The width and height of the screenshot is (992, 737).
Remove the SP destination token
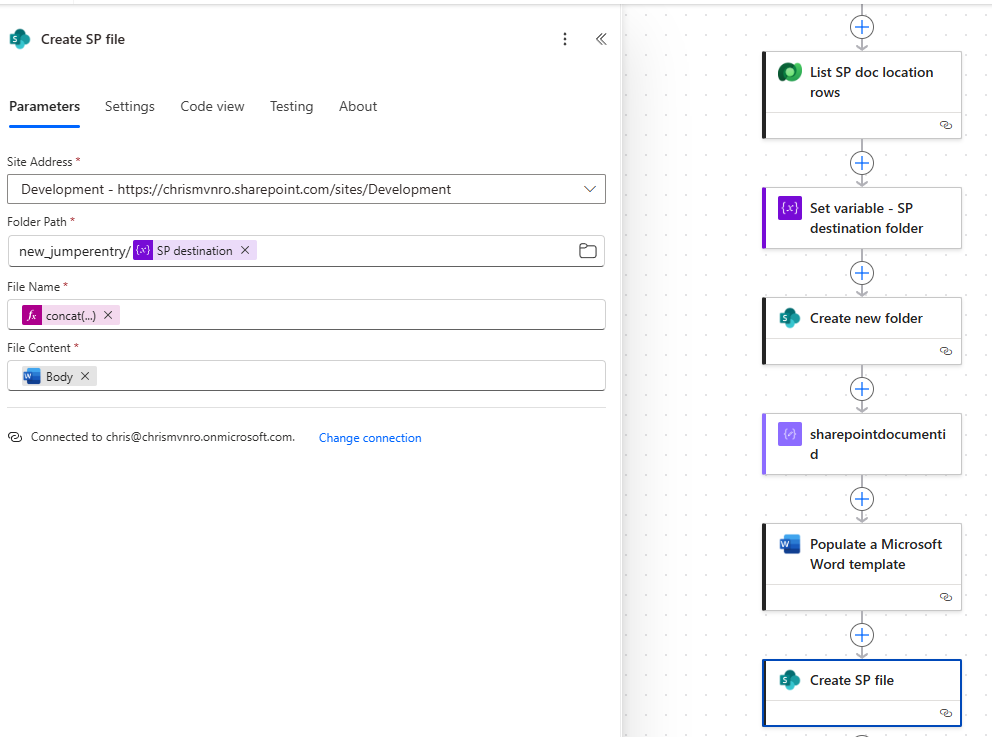(245, 251)
